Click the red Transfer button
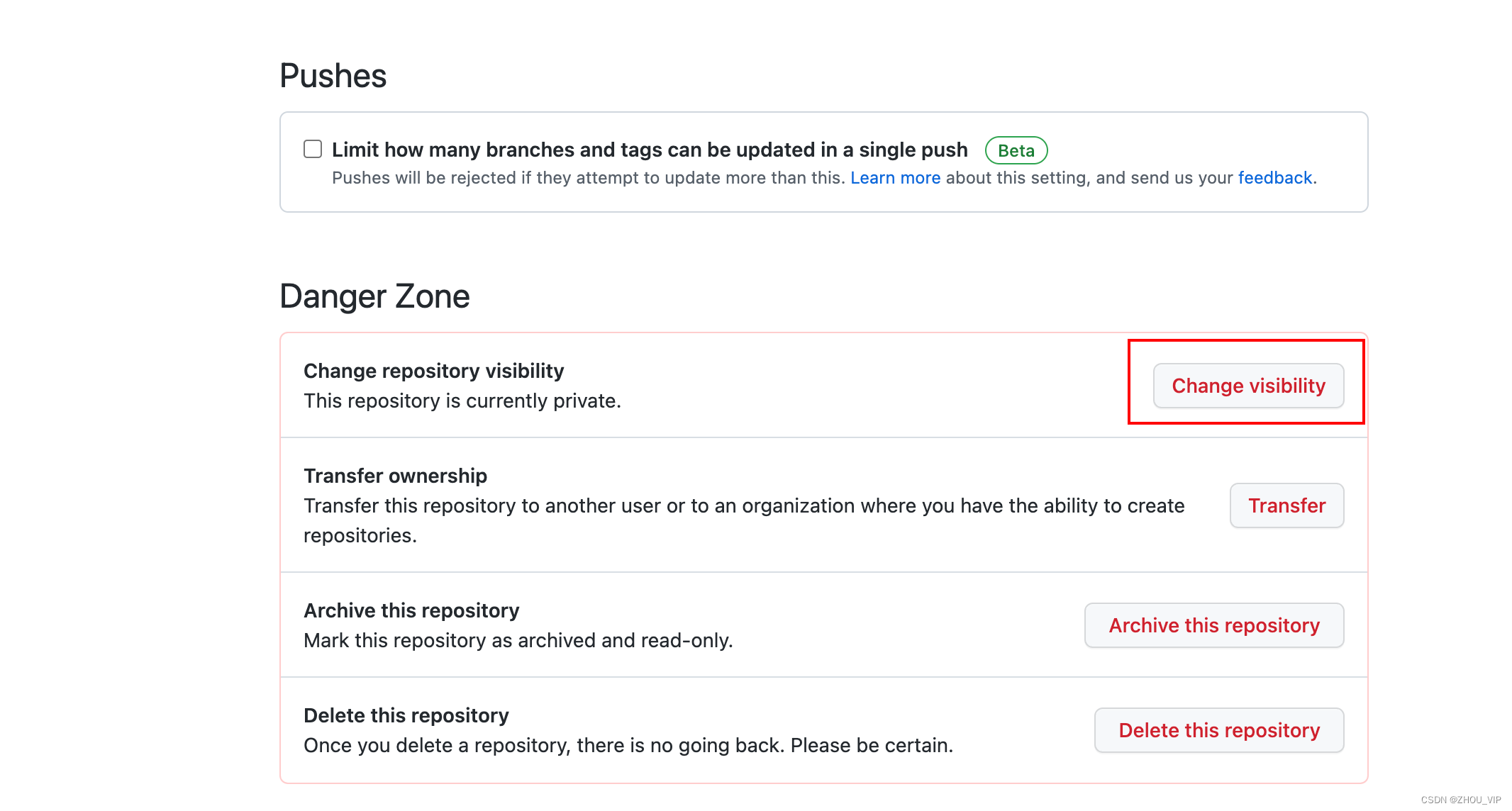This screenshot has height=811, width=1512. (x=1286, y=505)
